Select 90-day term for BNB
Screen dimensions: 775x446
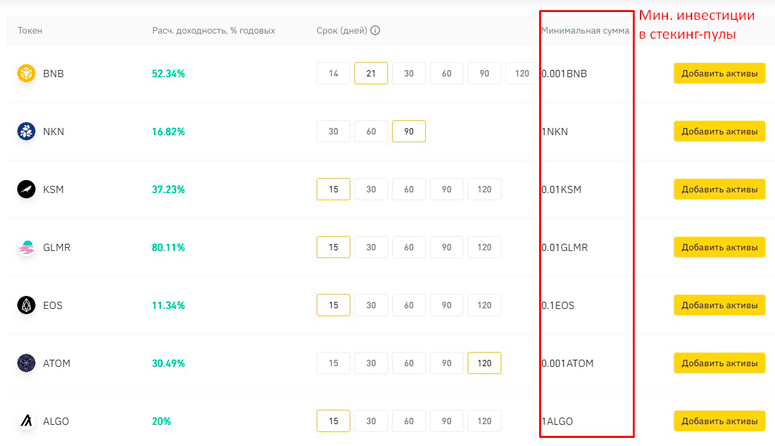pyautogui.click(x=484, y=73)
